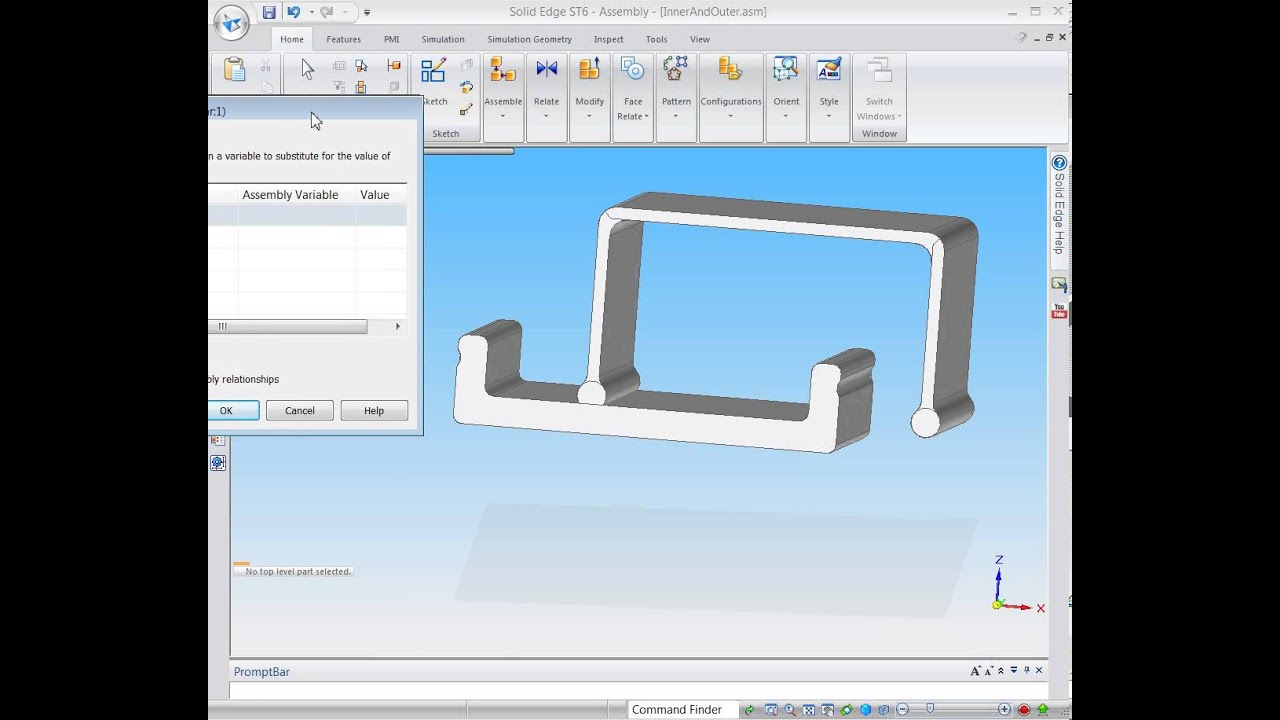Expand the Assemble dropdown arrow
This screenshot has width=1280, height=720.
tap(503, 116)
